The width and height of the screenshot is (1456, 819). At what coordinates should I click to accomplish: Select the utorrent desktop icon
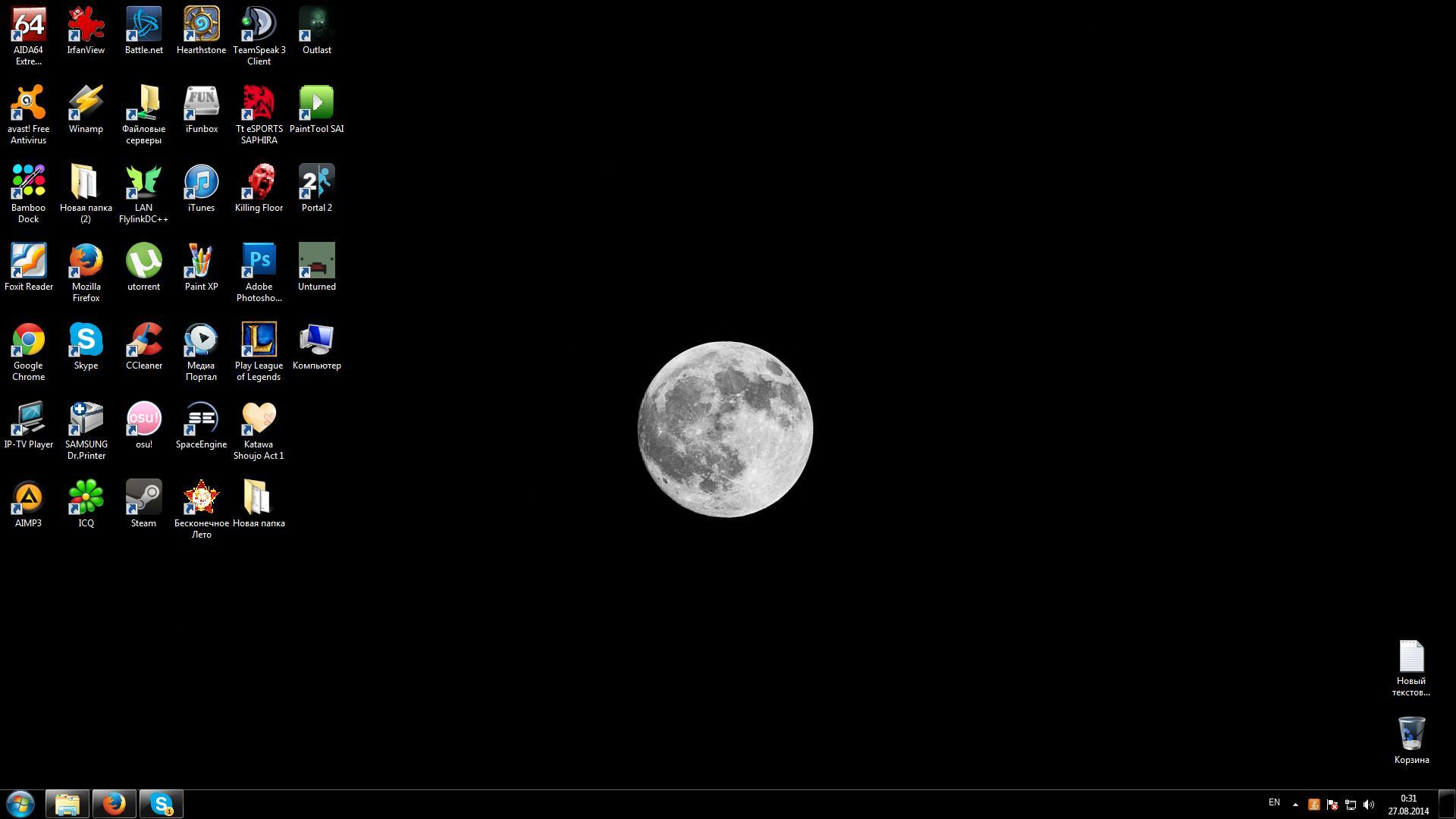[143, 262]
